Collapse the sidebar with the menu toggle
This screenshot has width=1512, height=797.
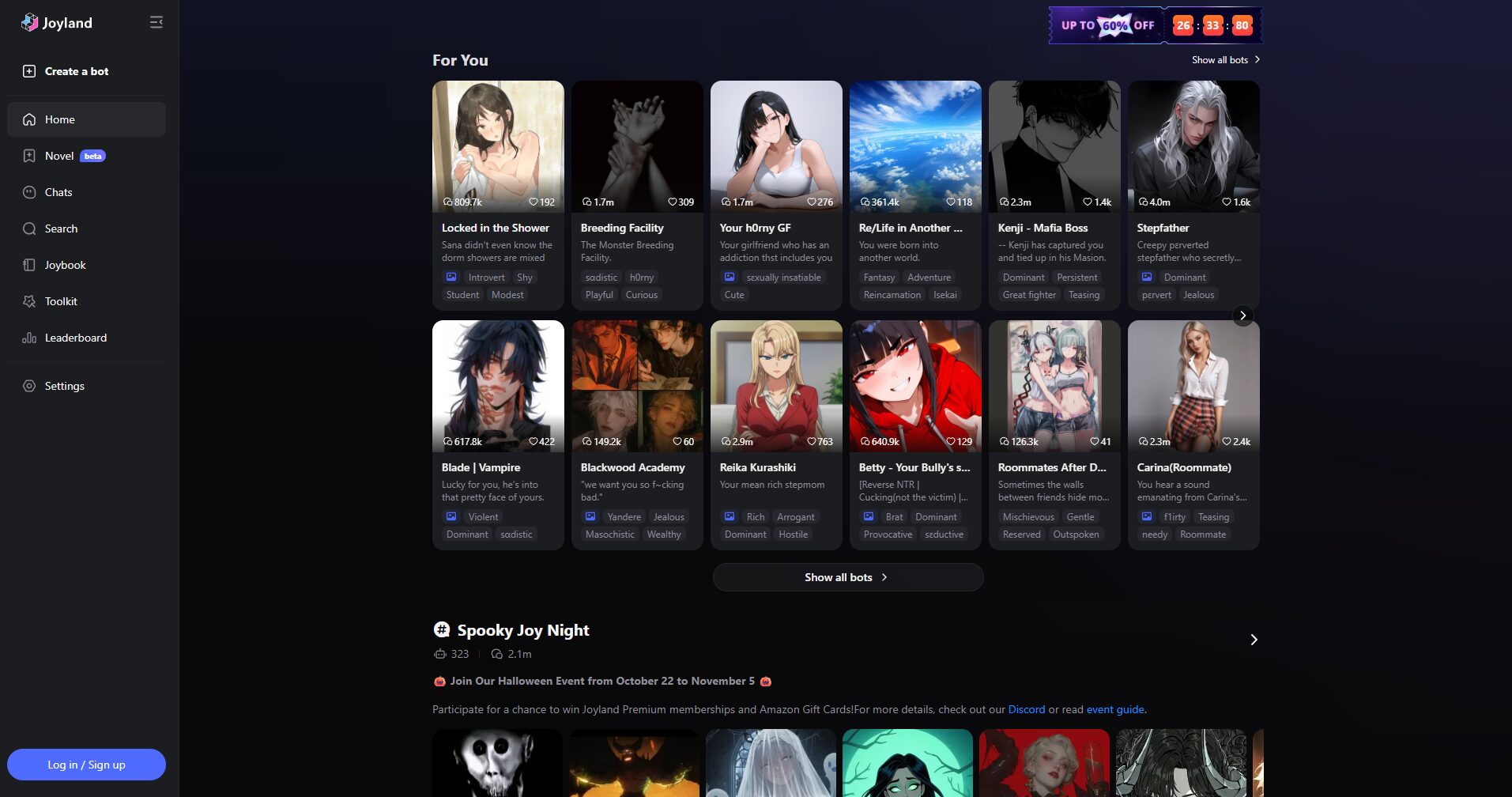pyautogui.click(x=156, y=22)
